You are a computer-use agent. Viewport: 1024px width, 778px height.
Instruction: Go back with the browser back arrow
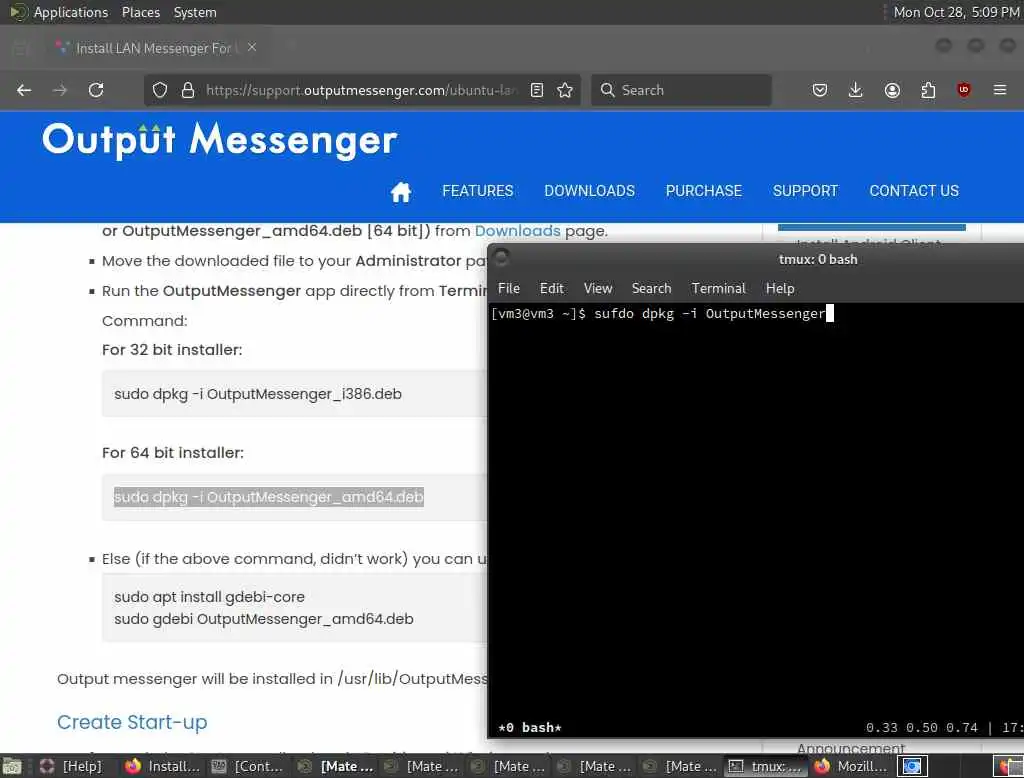(24, 90)
